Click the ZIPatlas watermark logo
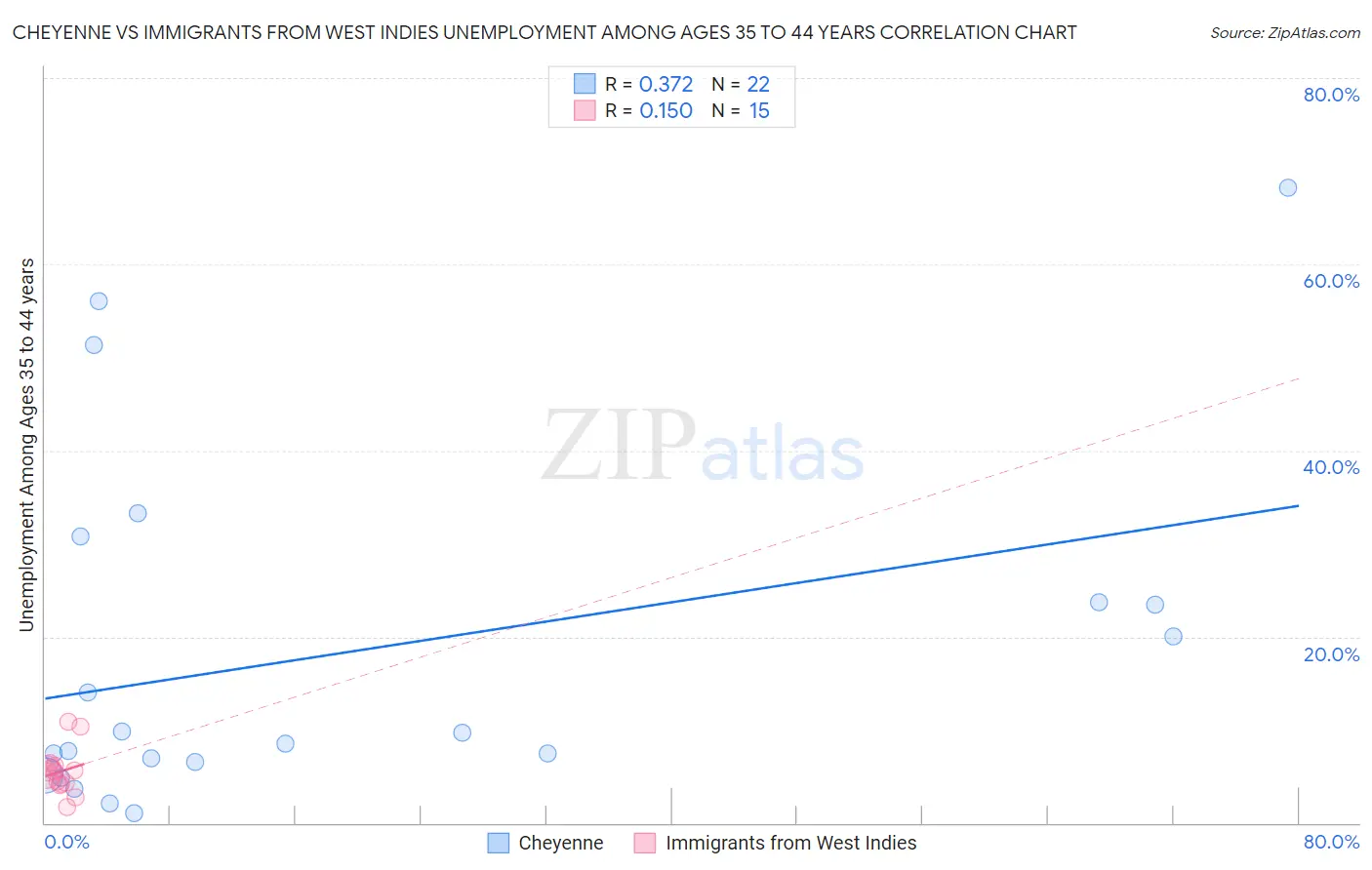The image size is (1372, 870). (x=703, y=446)
